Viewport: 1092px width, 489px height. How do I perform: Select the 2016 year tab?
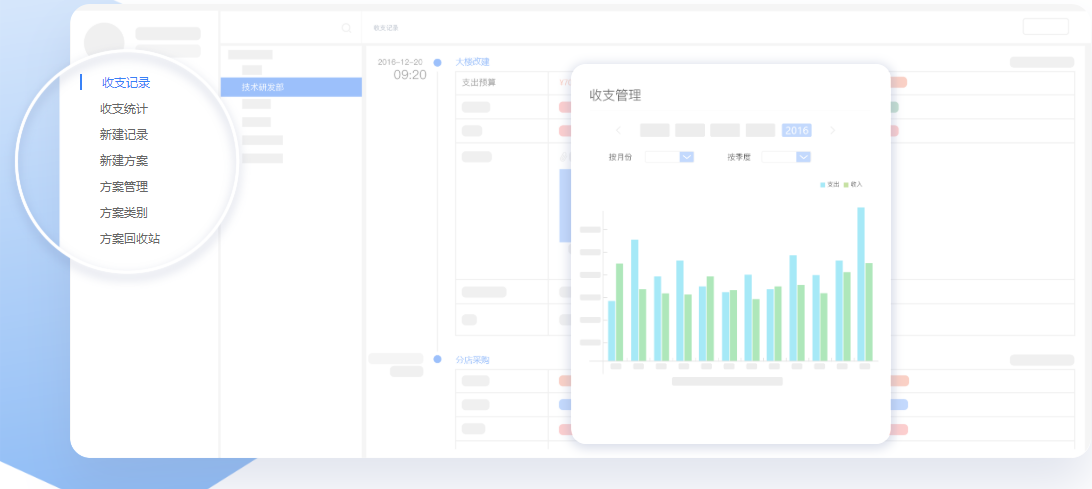tap(796, 130)
